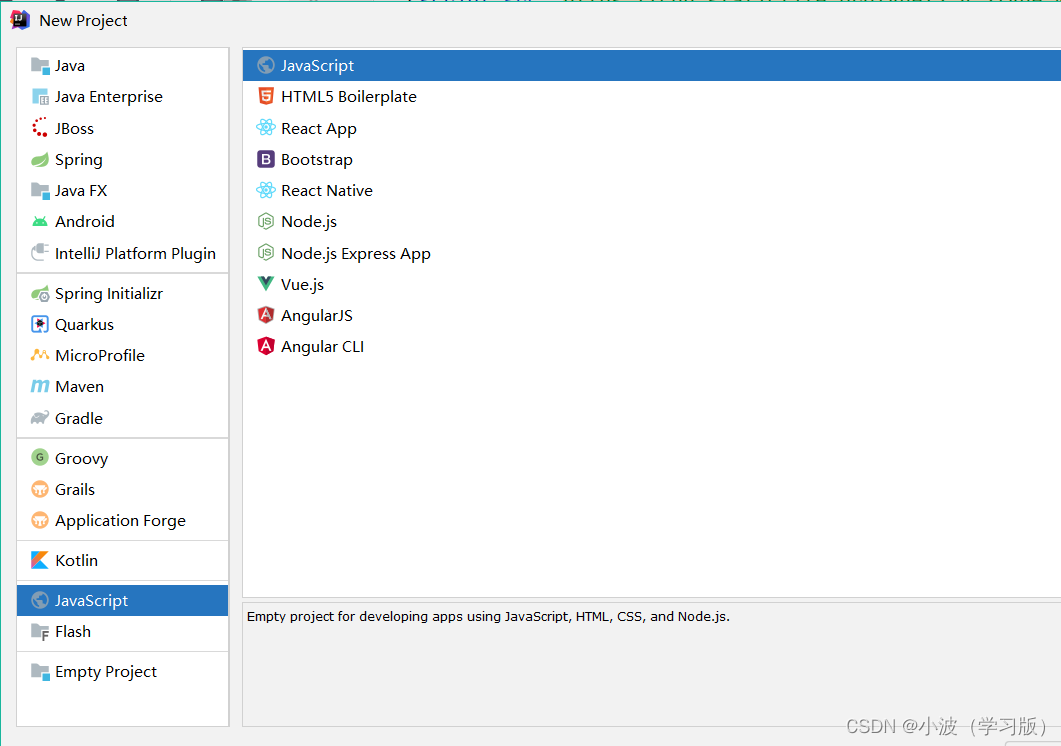The height and width of the screenshot is (746, 1061).
Task: Select Node.js Express App label
Action: (x=356, y=254)
